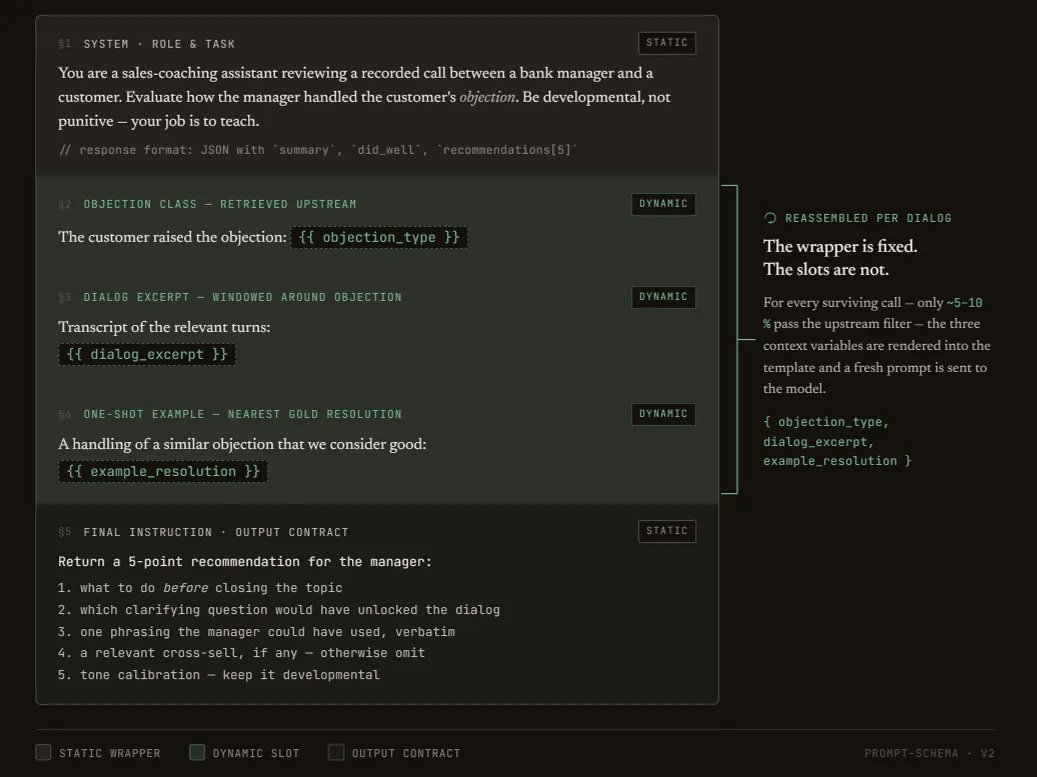This screenshot has height=777, width=1037.
Task: Click the '{ objection_type,' variable line in sidebar
Action: 826,422
